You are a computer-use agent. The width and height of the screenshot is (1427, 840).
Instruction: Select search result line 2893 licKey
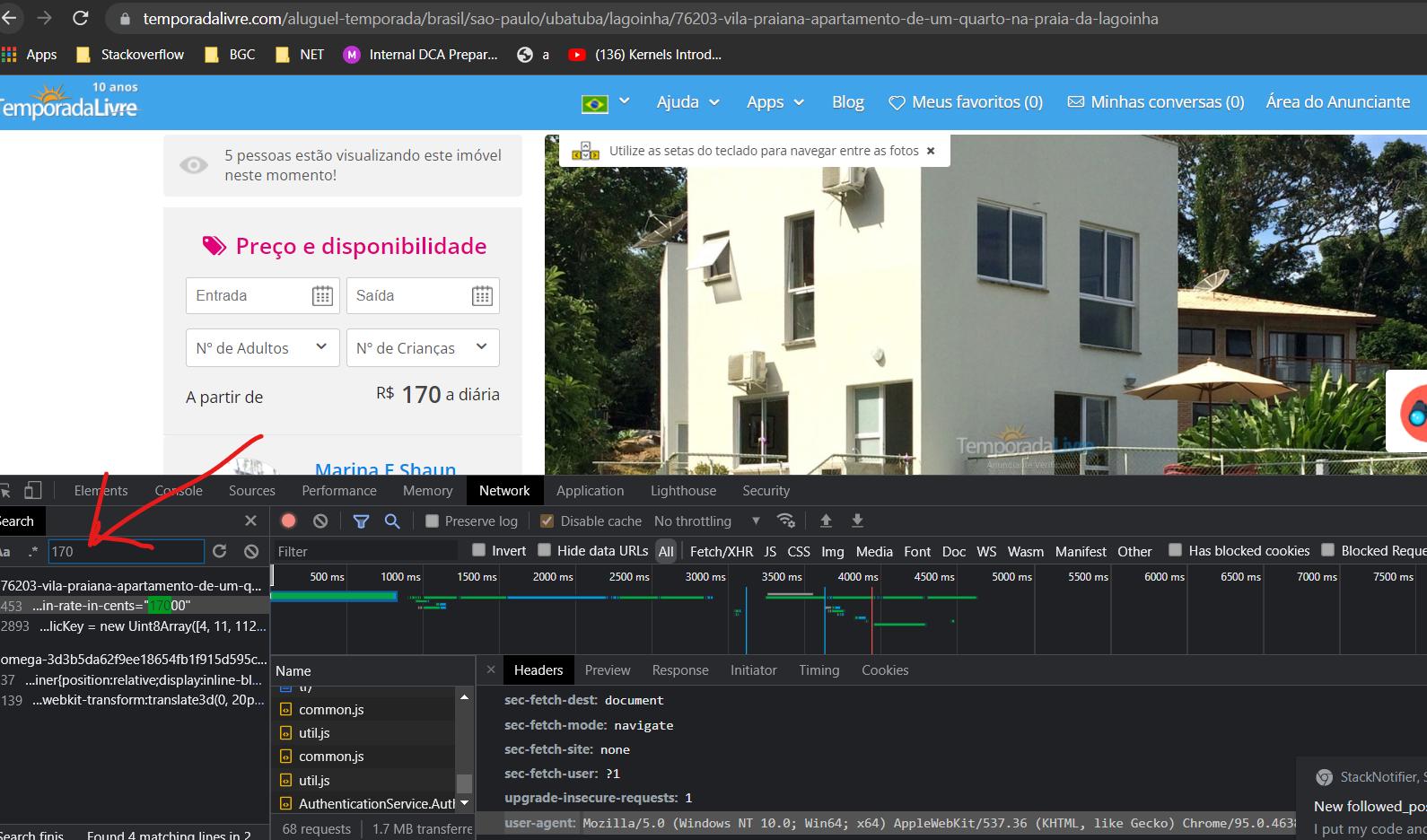click(x=134, y=626)
